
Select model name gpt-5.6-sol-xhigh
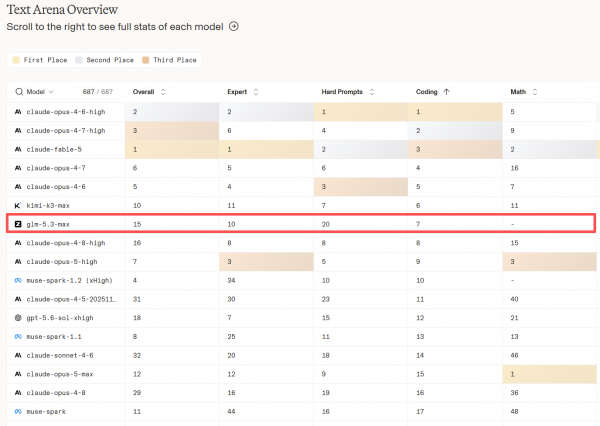click(x=60, y=318)
